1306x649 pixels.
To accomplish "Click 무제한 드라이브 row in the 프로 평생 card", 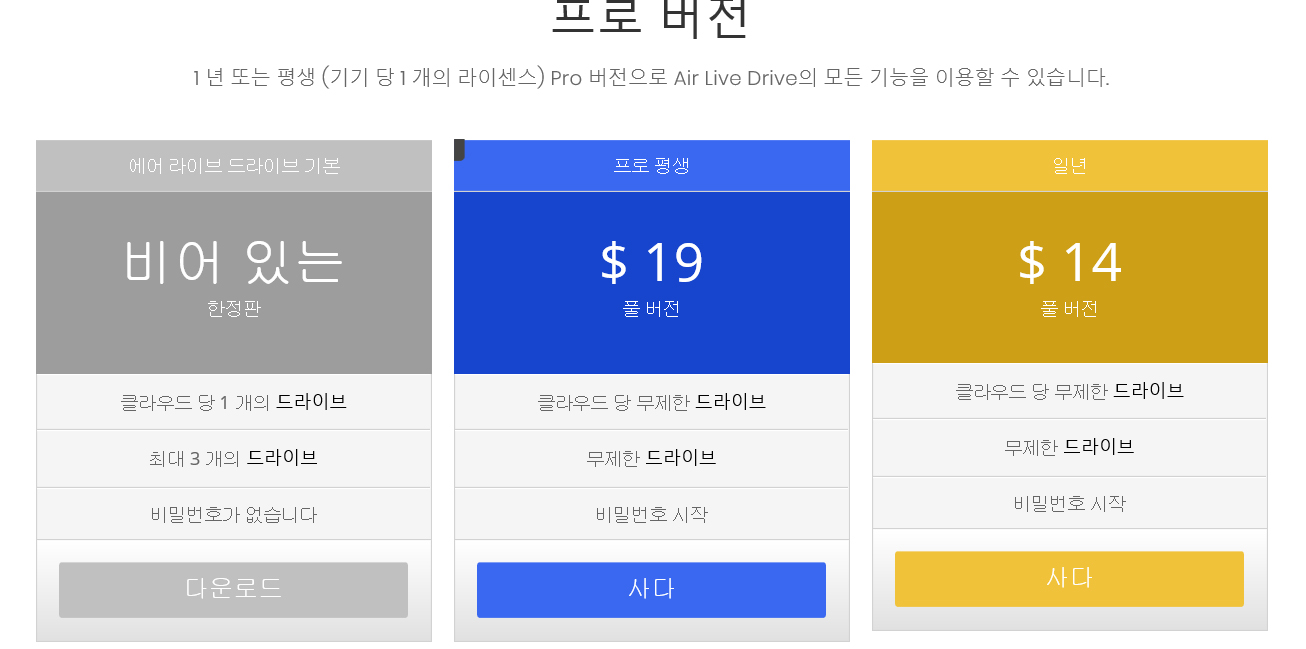I will coord(652,458).
